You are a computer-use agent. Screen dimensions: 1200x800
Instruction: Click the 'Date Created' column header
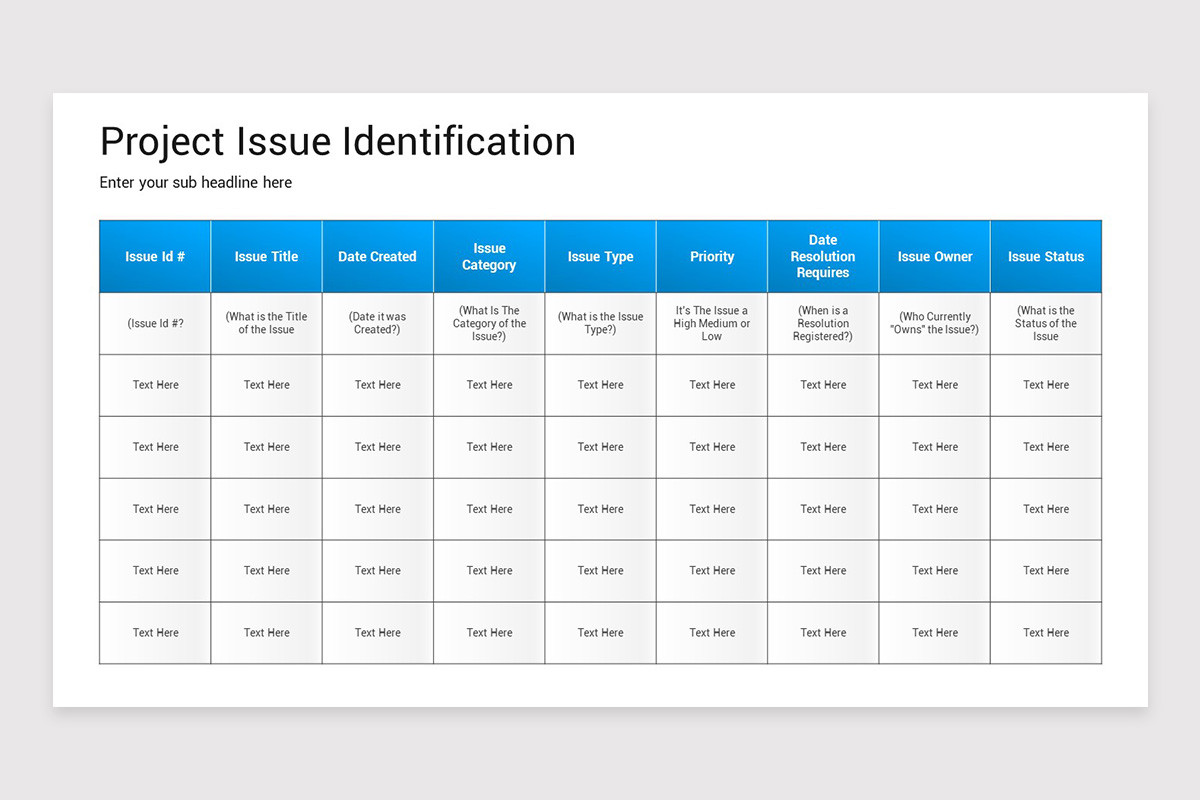pyautogui.click(x=377, y=256)
